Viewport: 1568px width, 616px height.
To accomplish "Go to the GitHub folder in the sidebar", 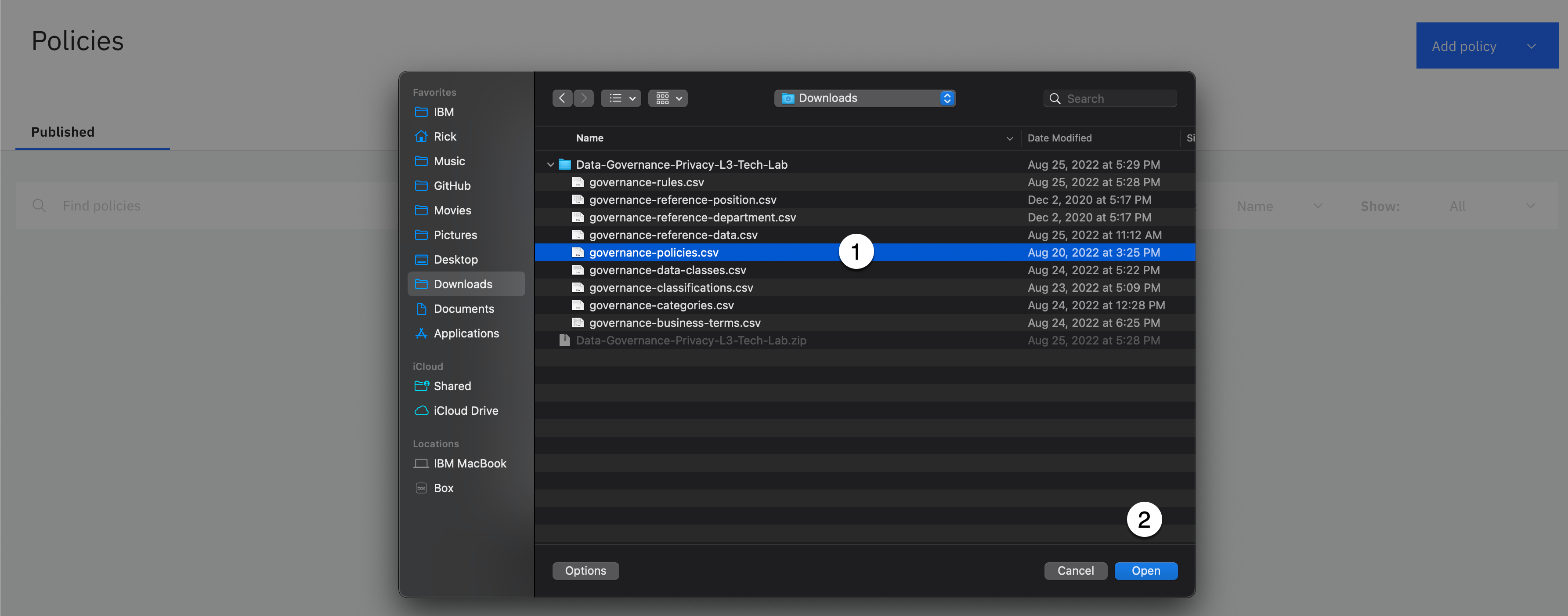I will coord(452,186).
